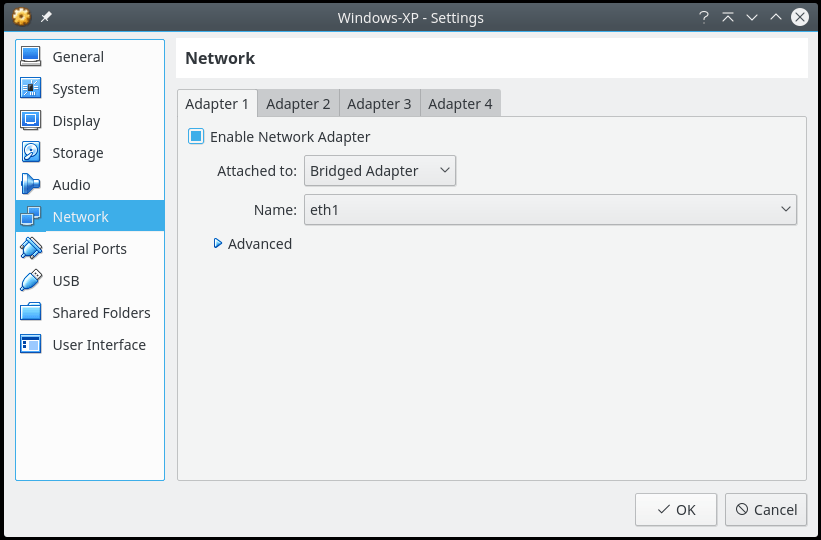Disable the Enable Network Adapter checkbox

click(x=196, y=137)
